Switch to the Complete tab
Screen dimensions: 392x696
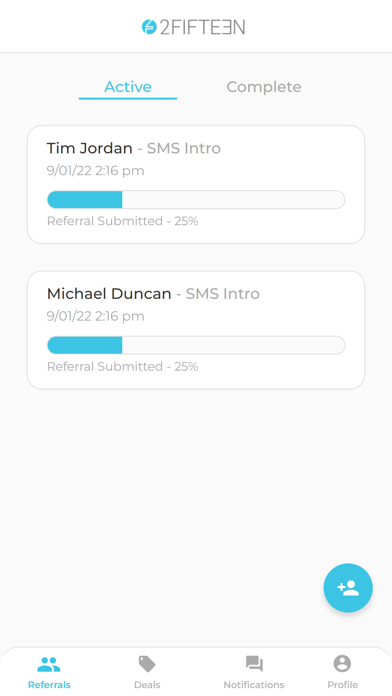point(264,87)
